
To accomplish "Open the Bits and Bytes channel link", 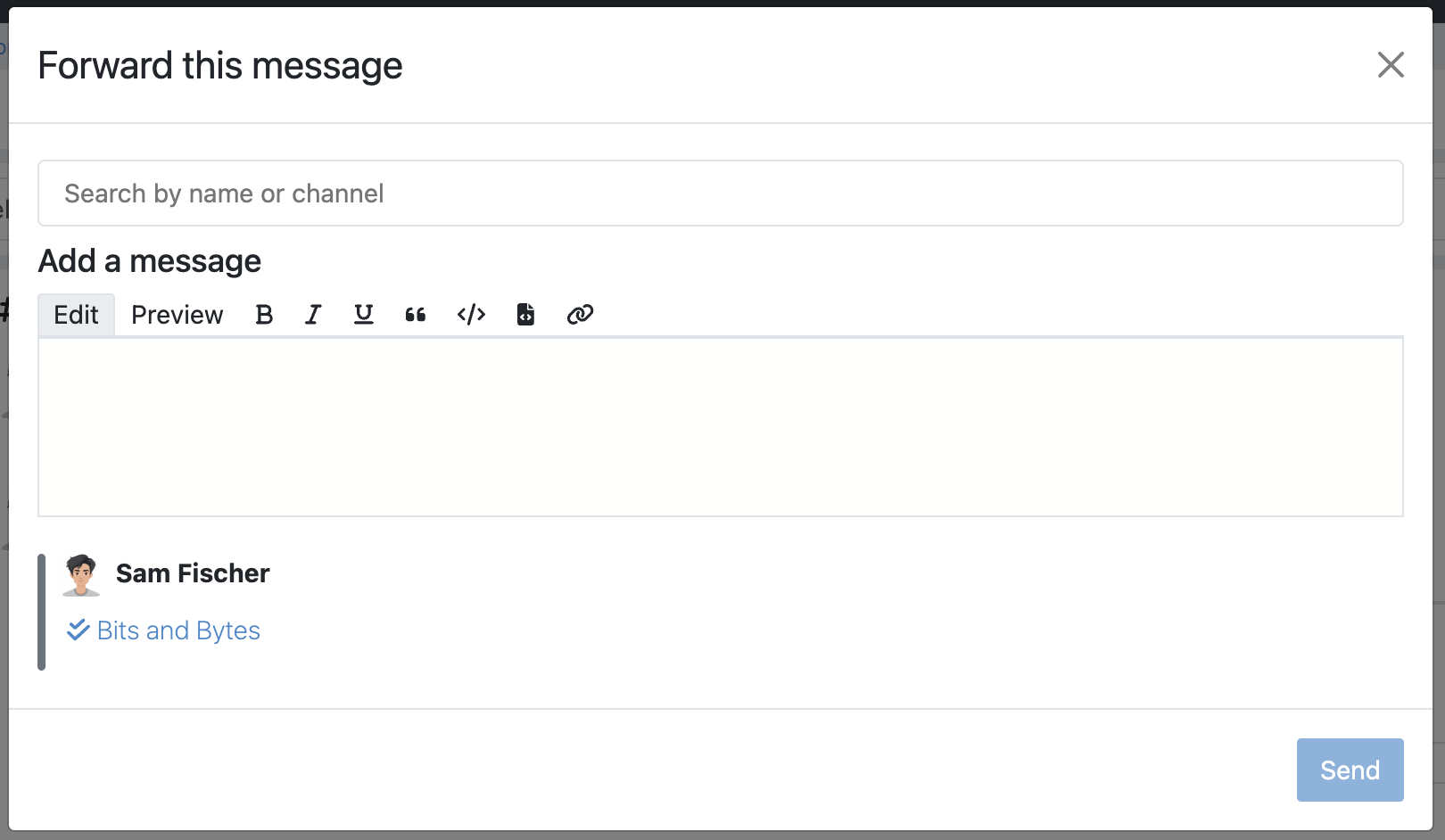I will [x=178, y=630].
